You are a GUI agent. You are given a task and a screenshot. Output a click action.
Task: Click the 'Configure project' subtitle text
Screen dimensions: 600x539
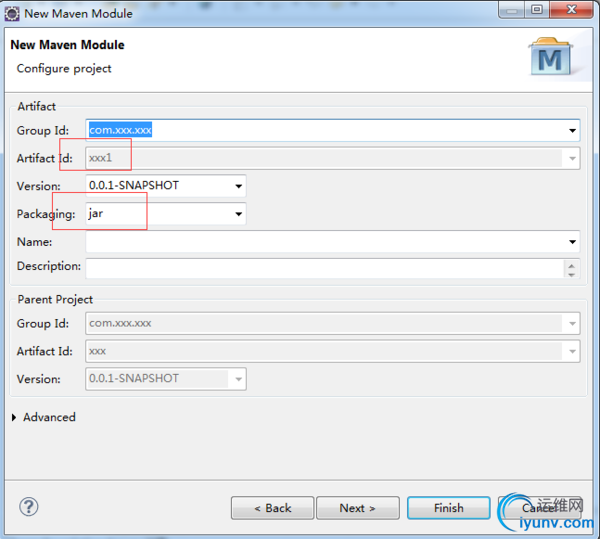coord(64,68)
